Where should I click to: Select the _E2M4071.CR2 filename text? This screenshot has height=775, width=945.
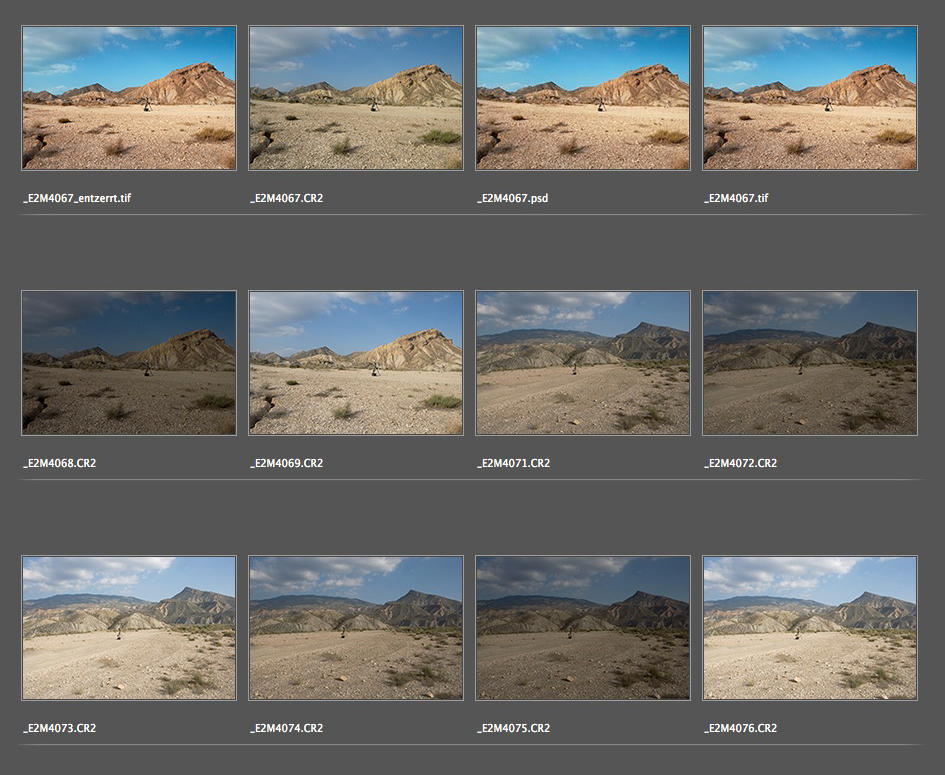pos(513,464)
